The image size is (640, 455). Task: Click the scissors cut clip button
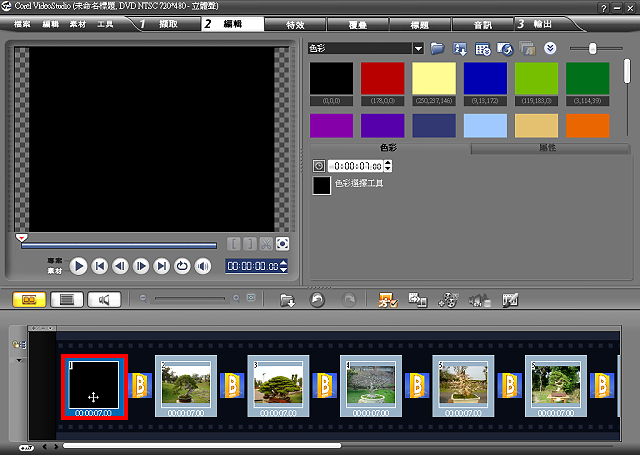click(266, 244)
